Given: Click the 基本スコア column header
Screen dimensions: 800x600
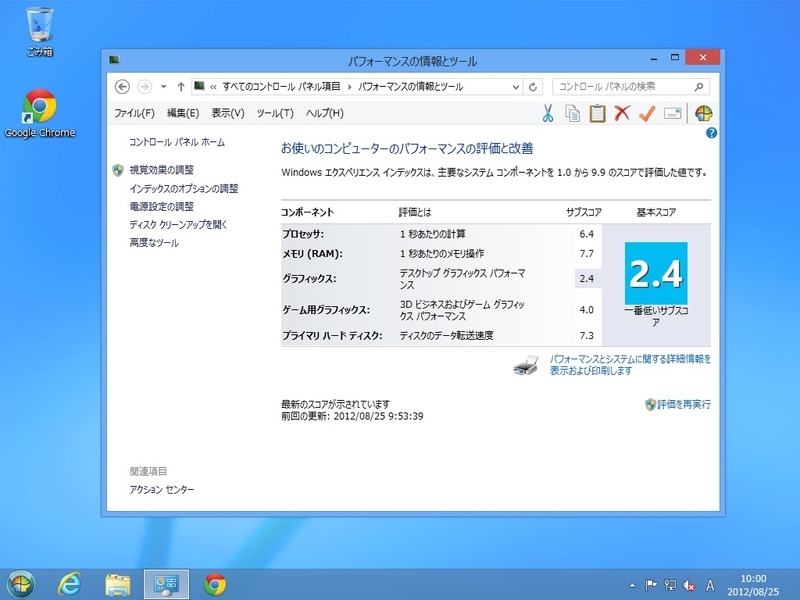Looking at the screenshot, I should click(x=656, y=212).
